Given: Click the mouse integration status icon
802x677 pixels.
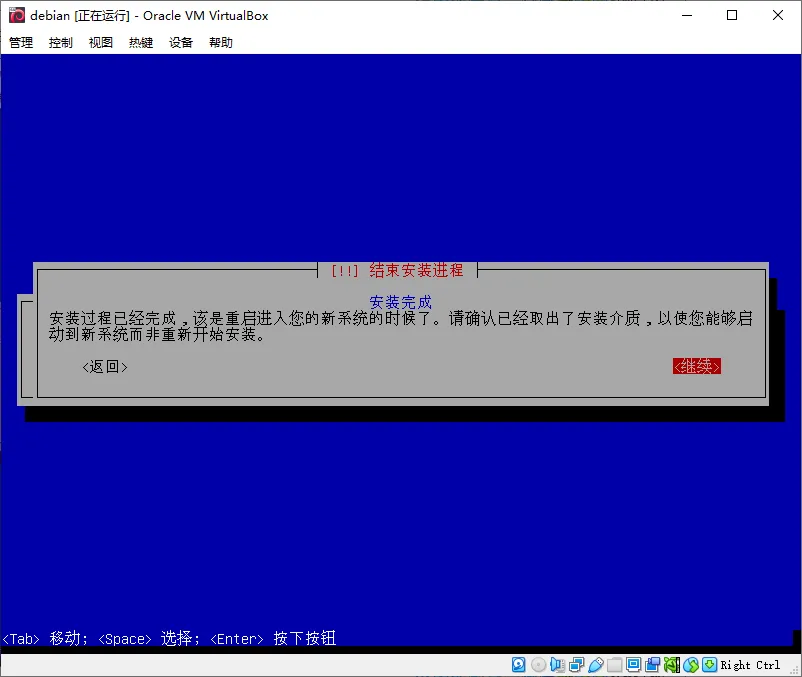Looking at the screenshot, I should pyautogui.click(x=691, y=665).
